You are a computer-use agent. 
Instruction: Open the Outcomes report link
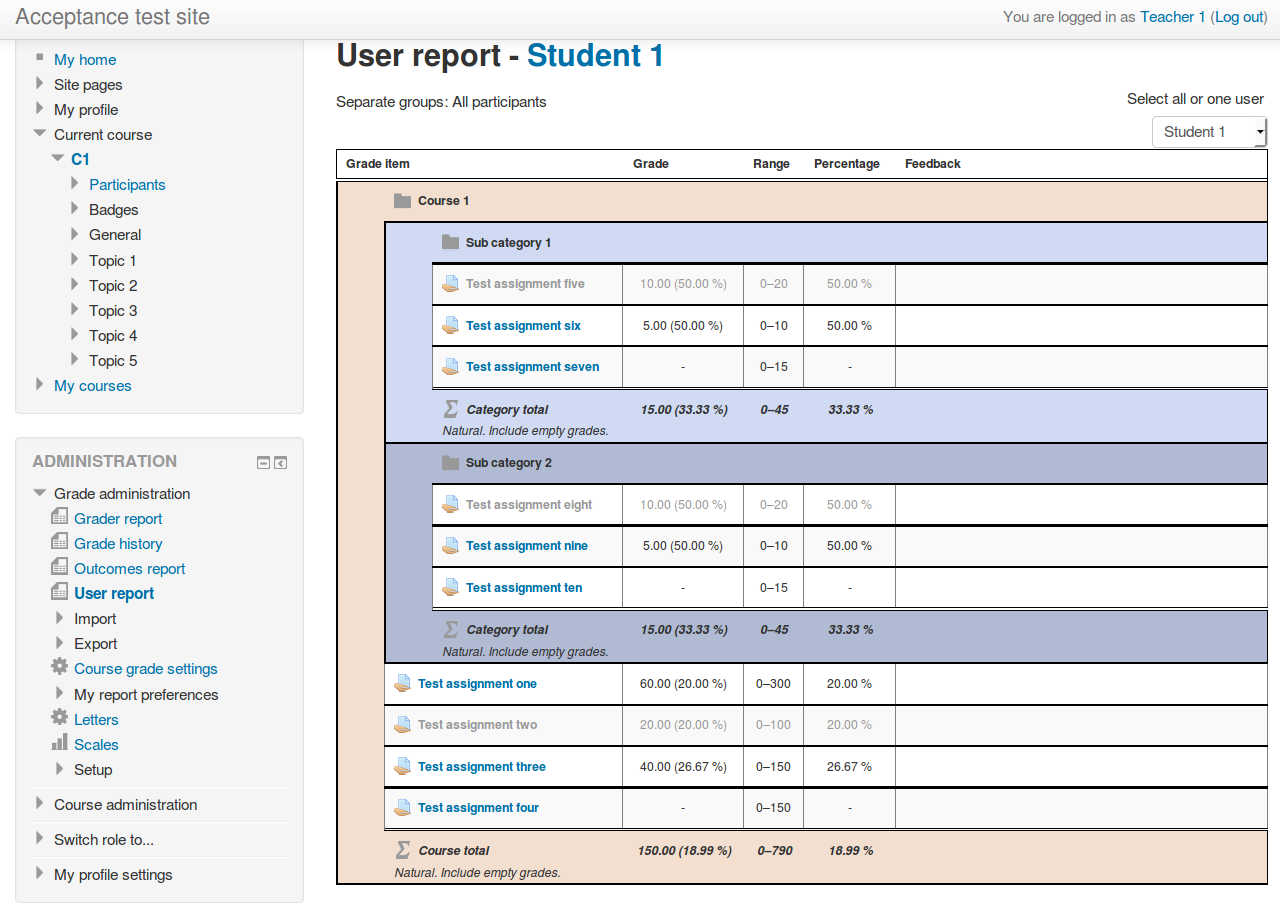[130, 569]
